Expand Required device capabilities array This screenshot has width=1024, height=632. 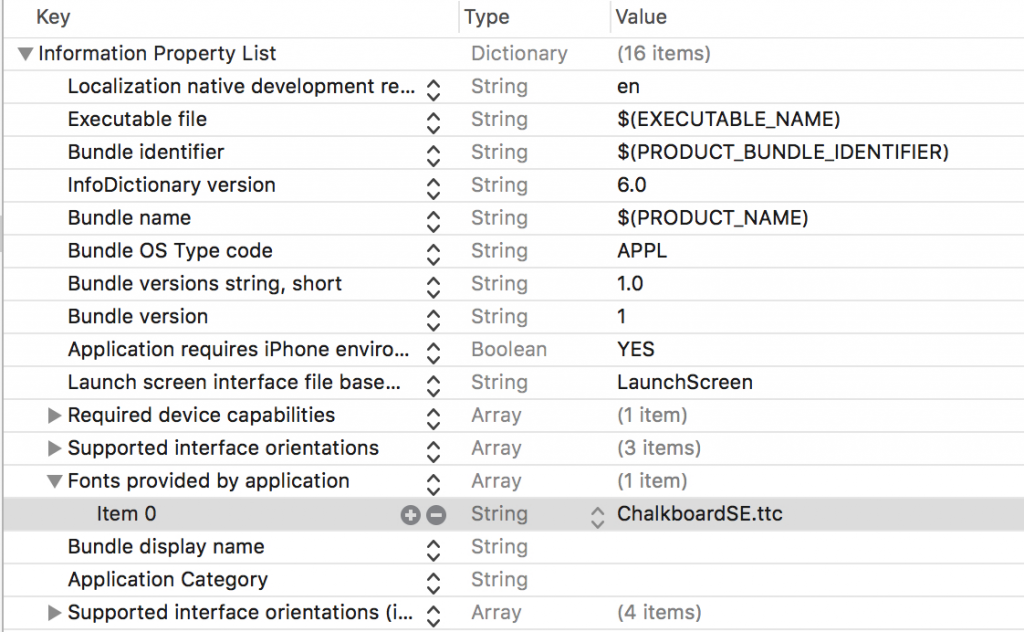coord(55,415)
